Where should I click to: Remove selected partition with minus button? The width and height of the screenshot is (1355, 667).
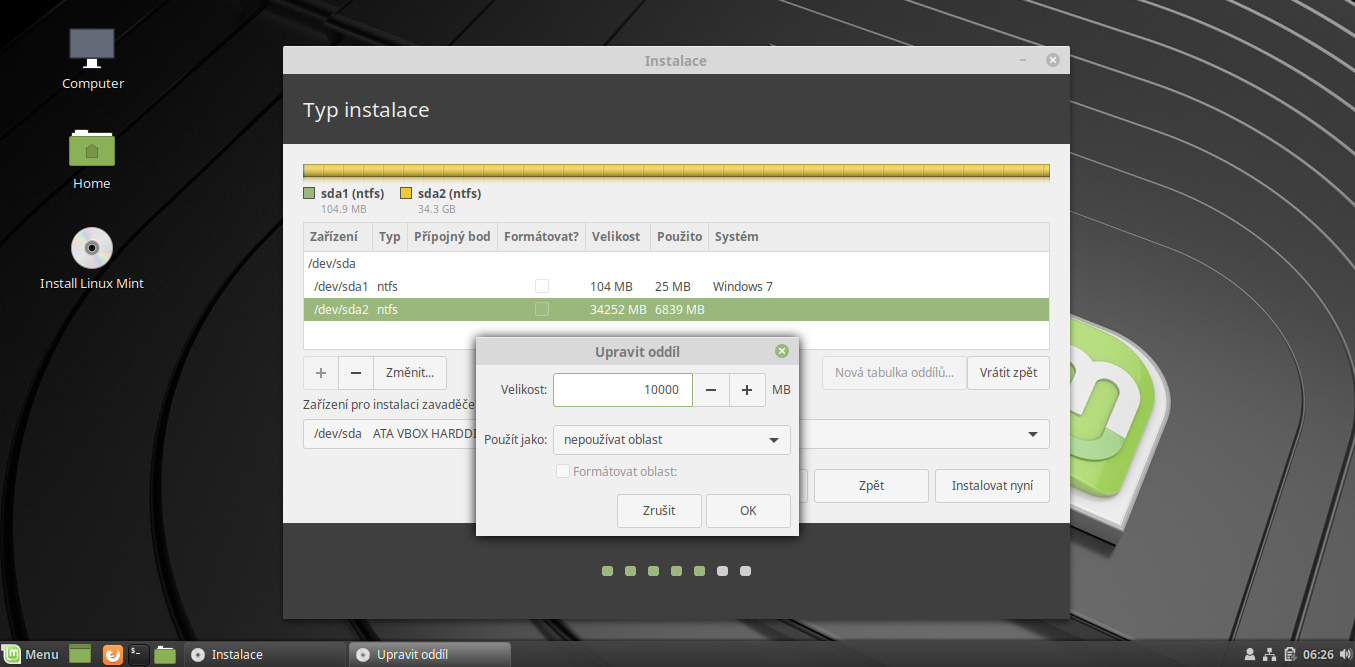point(356,373)
